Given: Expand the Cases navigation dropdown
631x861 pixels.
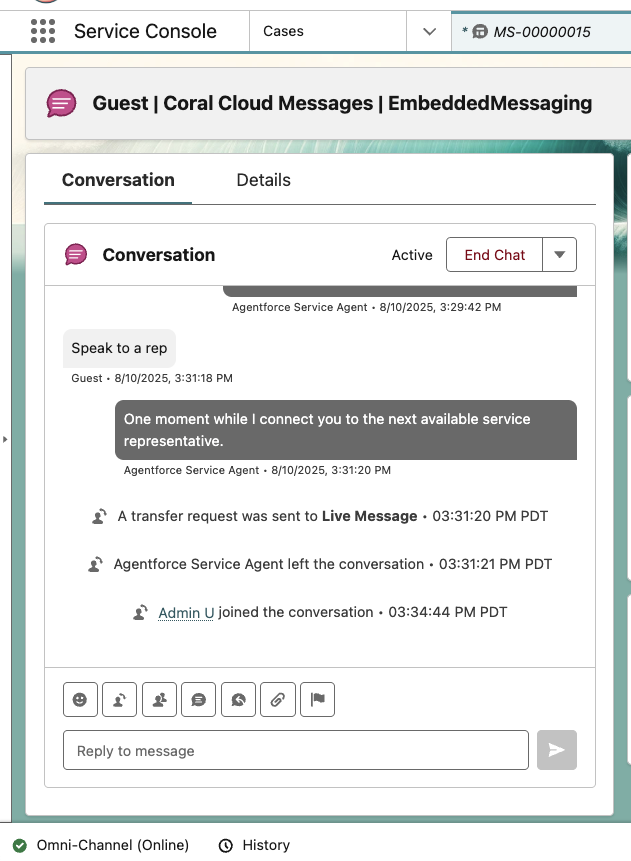Looking at the screenshot, I should click(429, 31).
